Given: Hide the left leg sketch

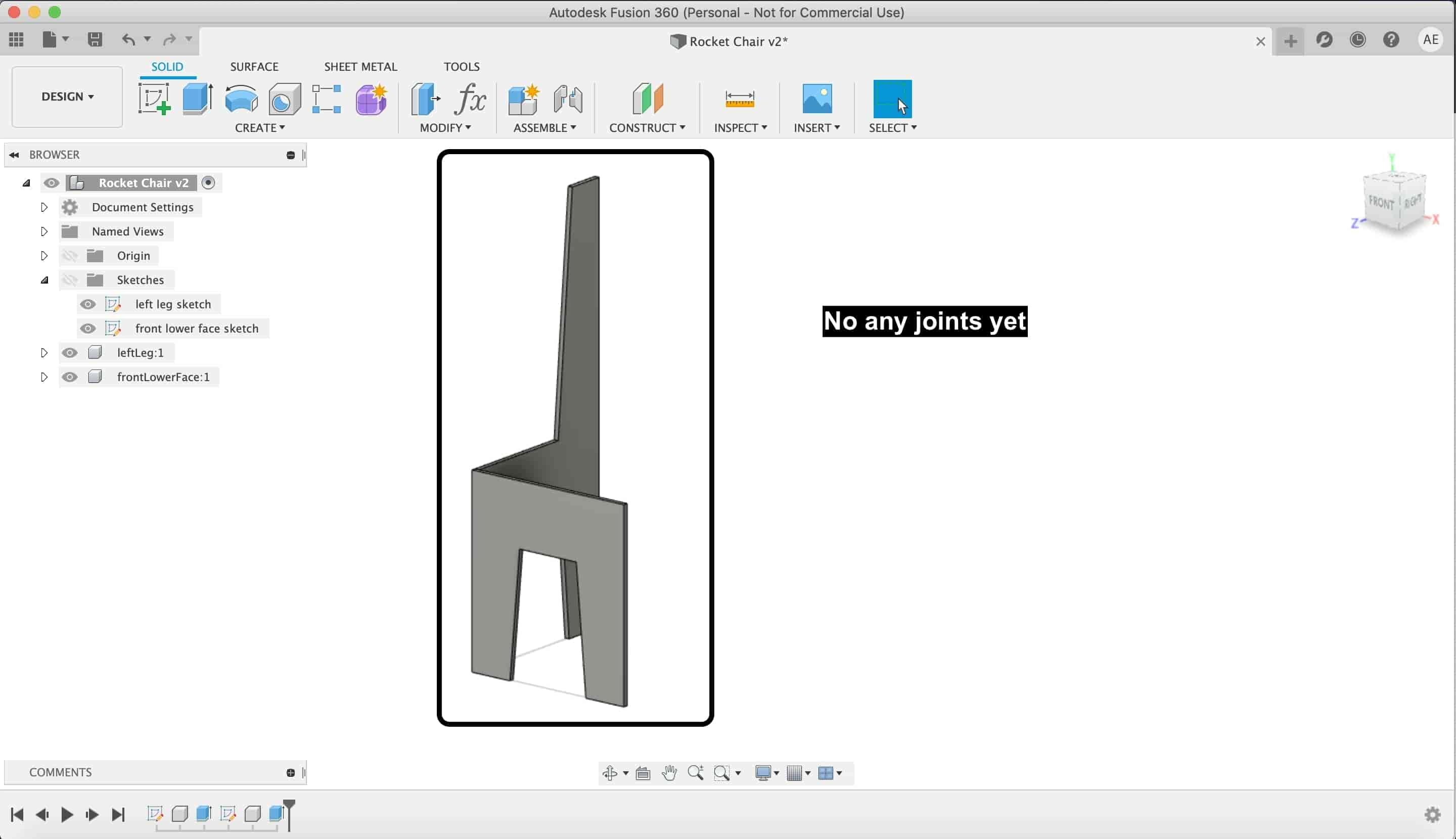Looking at the screenshot, I should click(x=87, y=304).
